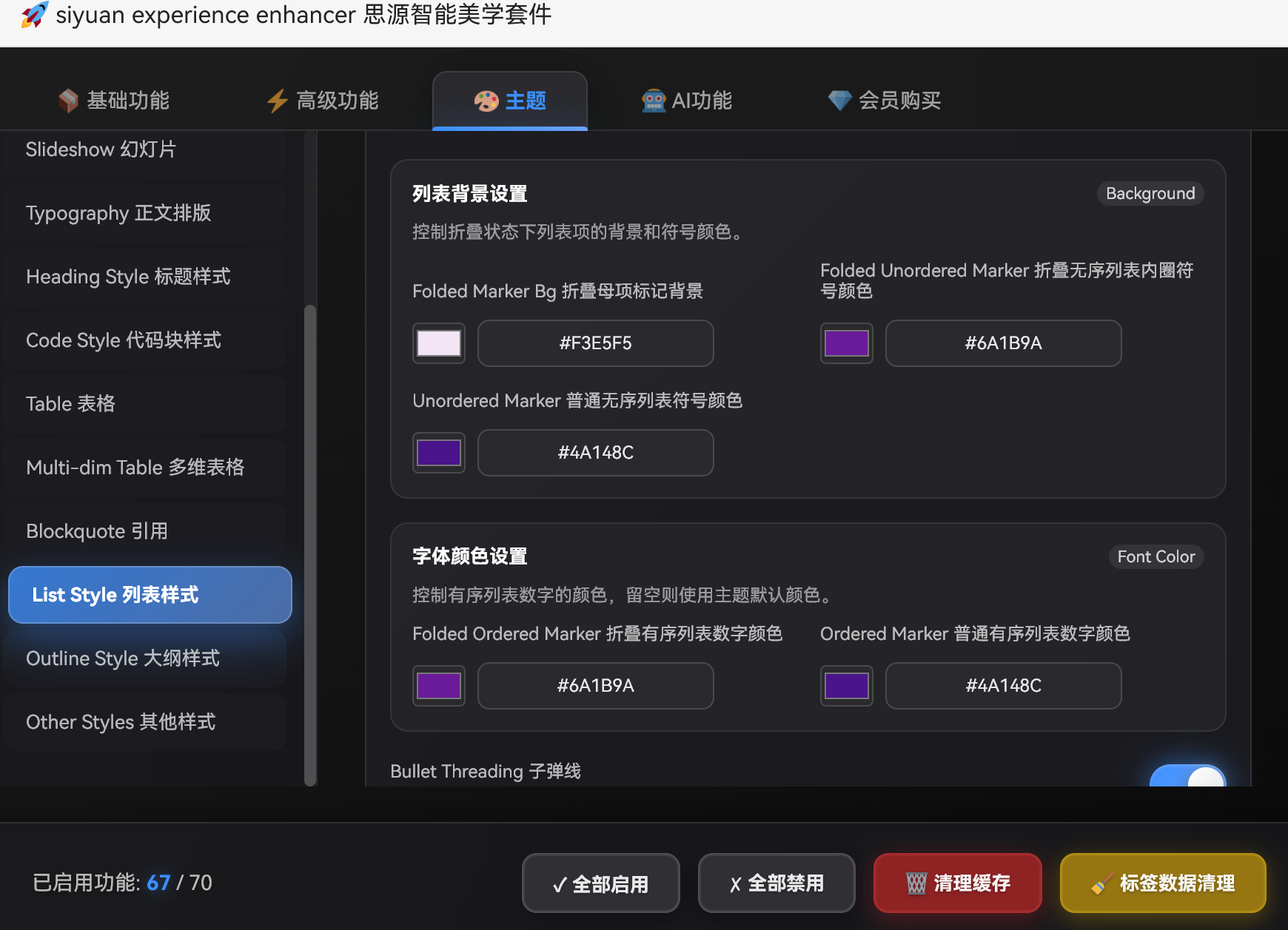Open Folded Marker Bg color swatch
The height and width of the screenshot is (930, 1288).
[439, 343]
